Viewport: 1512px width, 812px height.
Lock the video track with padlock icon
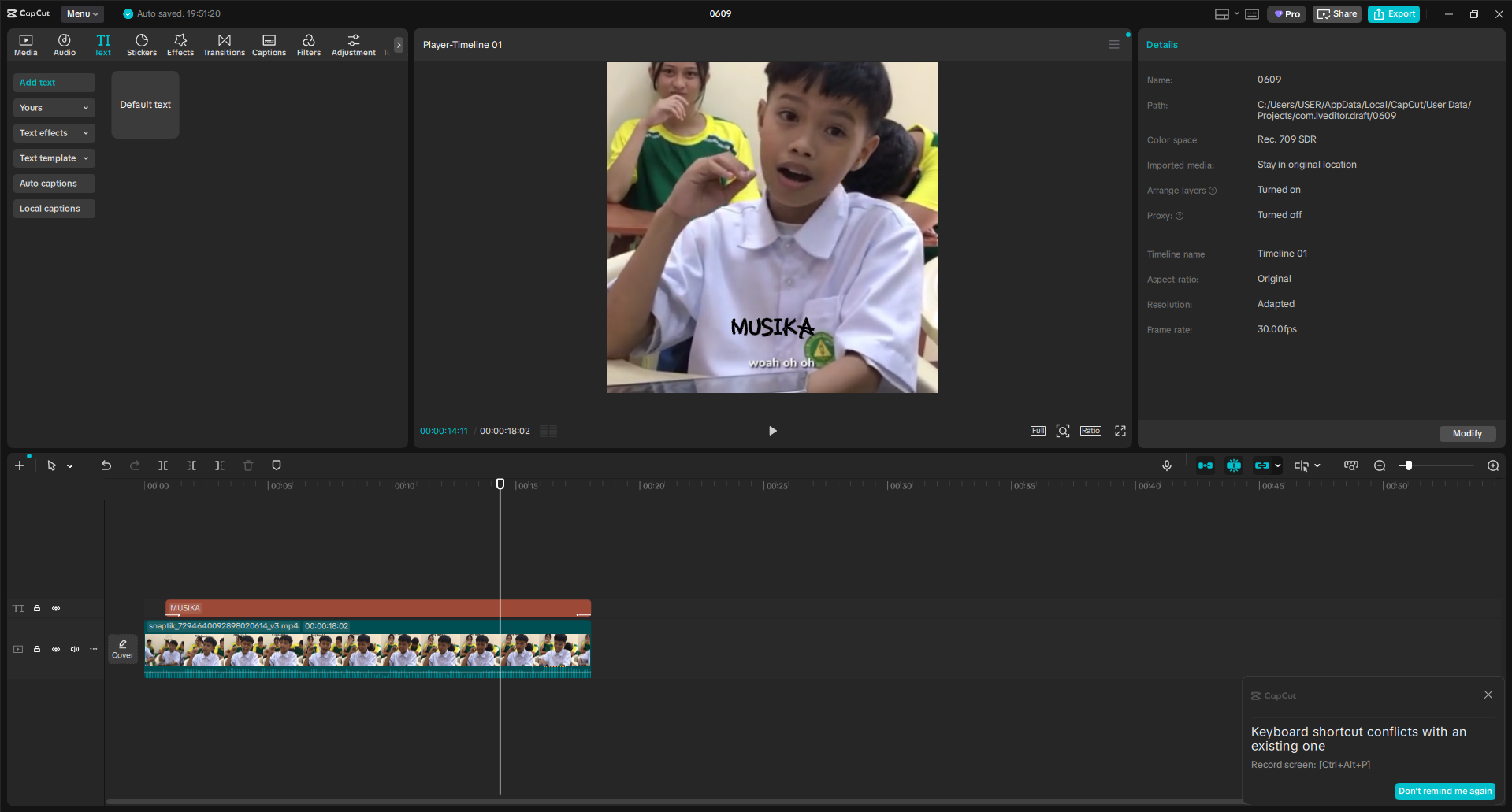pyautogui.click(x=37, y=649)
